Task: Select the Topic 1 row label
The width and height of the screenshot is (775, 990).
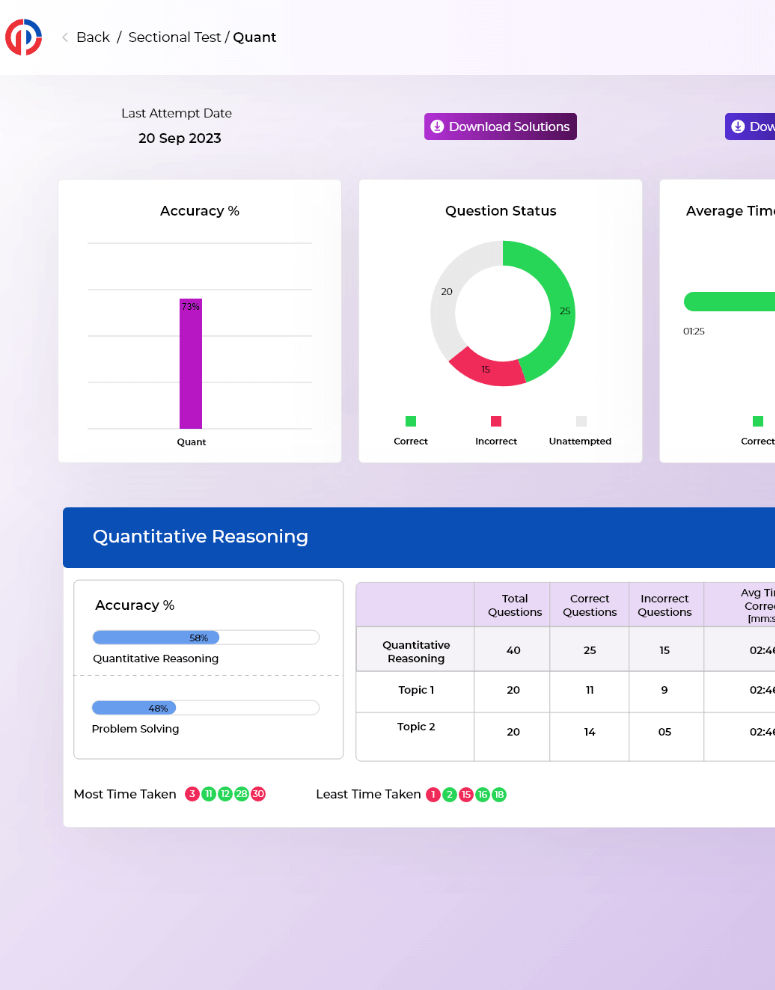Action: [x=416, y=690]
